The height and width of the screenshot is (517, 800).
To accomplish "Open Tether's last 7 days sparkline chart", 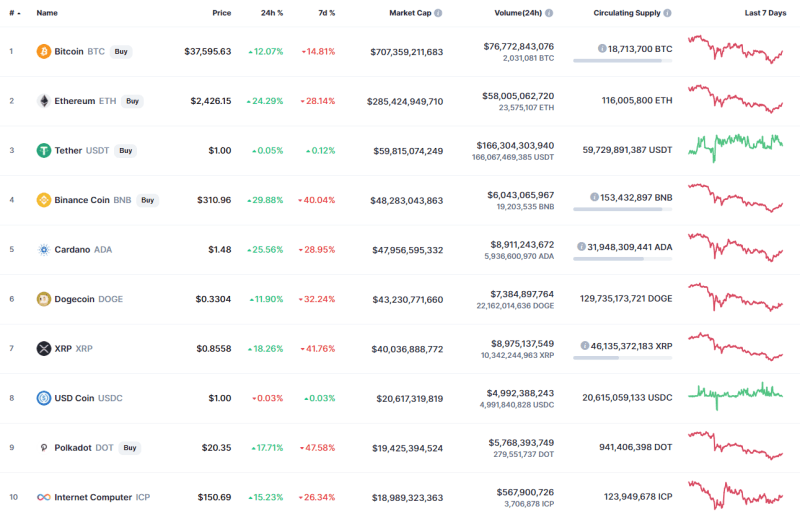I will [x=735, y=146].
